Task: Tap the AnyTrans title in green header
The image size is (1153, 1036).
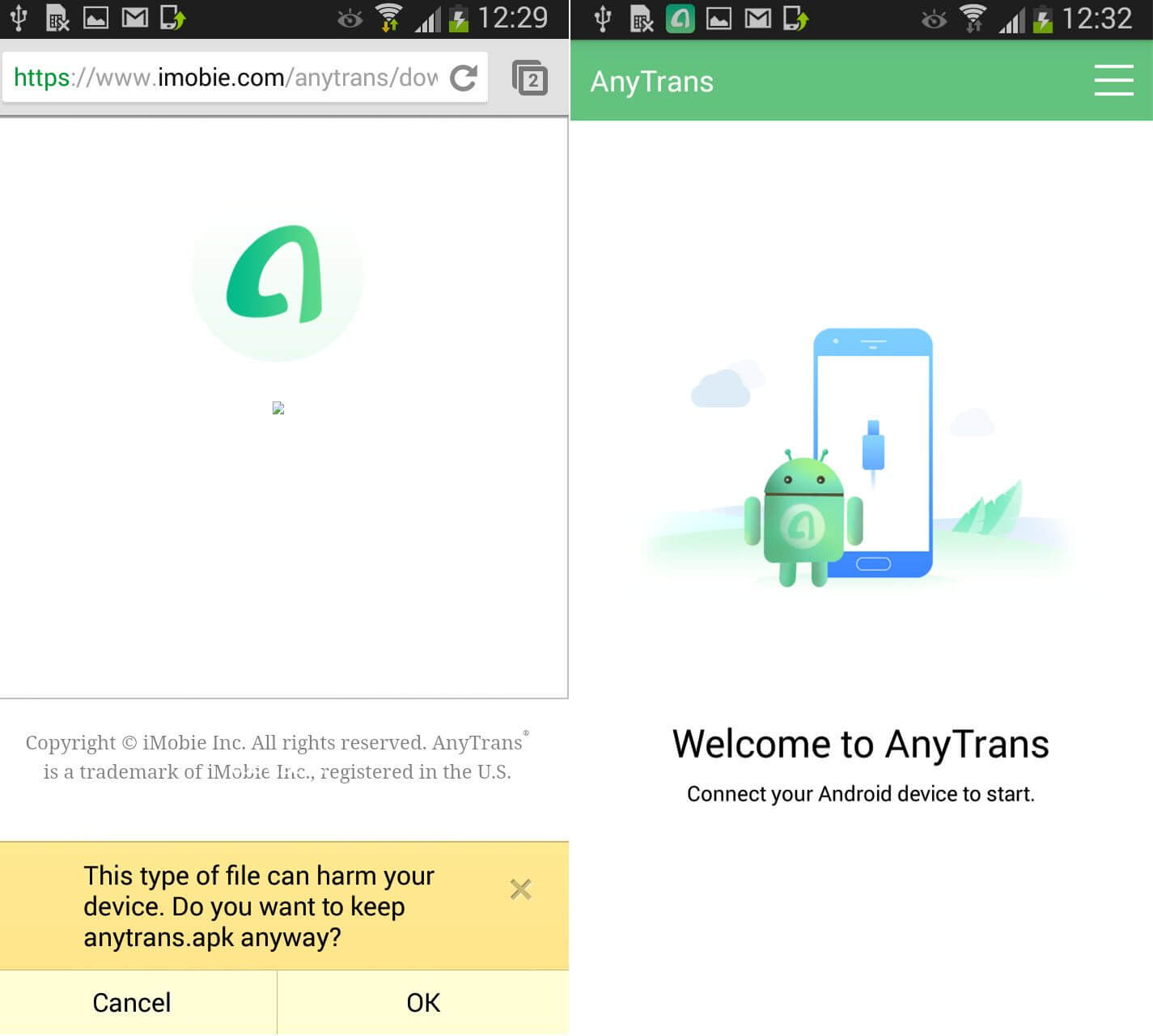Action: [652, 82]
